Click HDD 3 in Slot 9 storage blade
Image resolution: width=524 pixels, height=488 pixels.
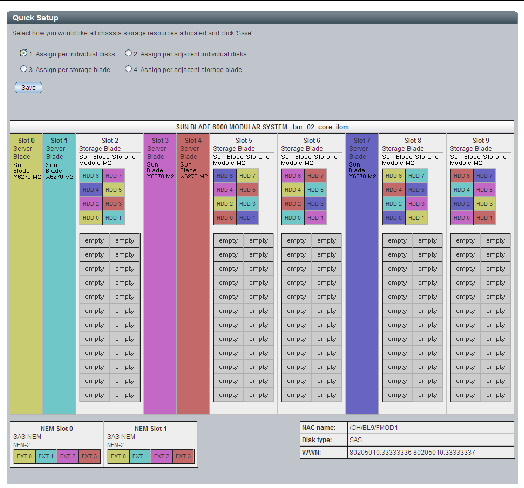pos(485,204)
